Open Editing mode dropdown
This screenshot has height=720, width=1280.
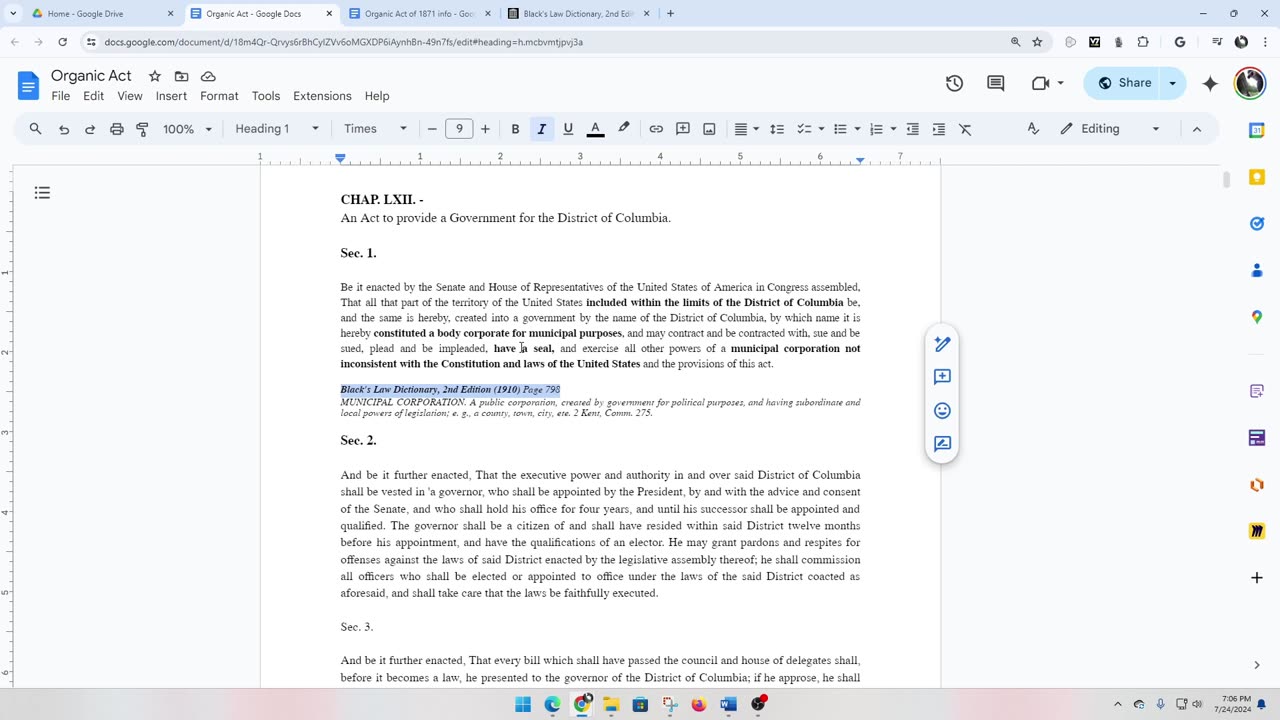pos(1110,129)
